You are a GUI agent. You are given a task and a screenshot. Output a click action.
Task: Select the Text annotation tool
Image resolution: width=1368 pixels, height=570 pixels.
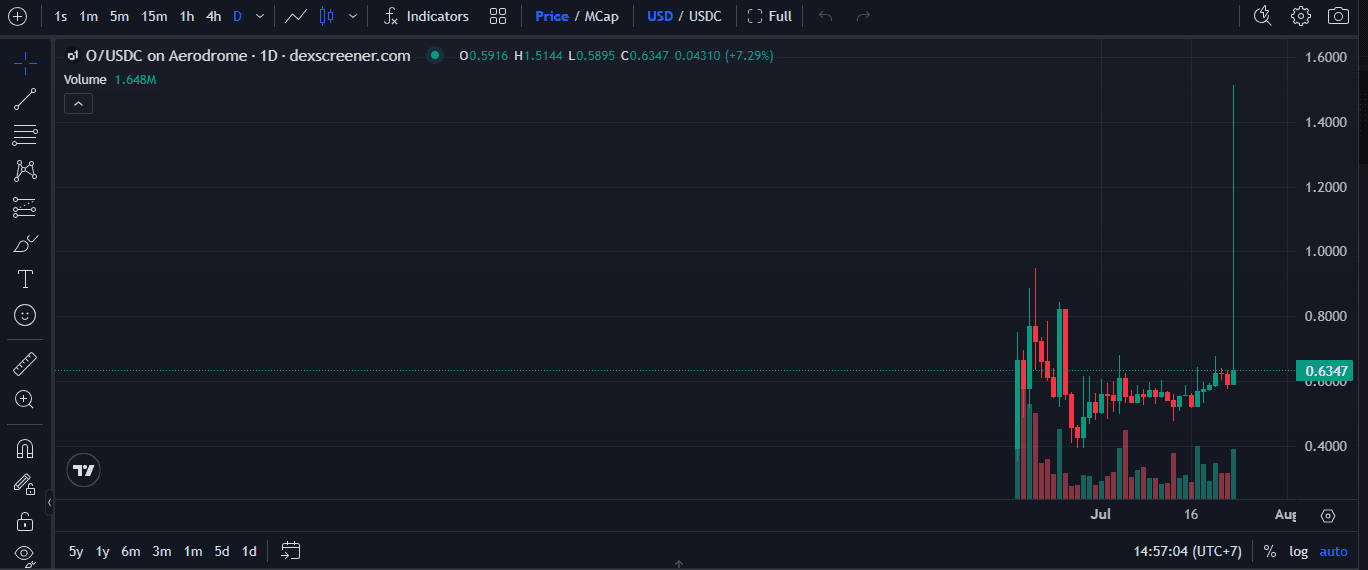click(25, 279)
